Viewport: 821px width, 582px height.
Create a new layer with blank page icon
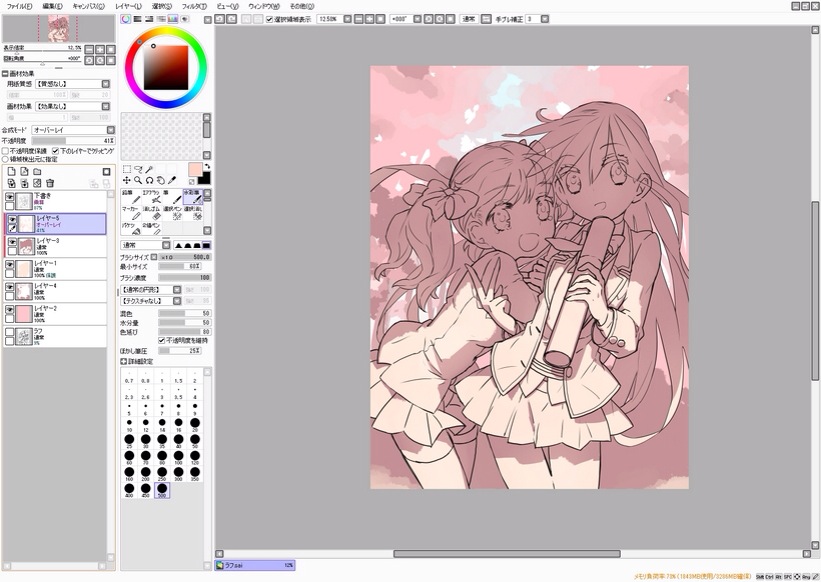11,172
